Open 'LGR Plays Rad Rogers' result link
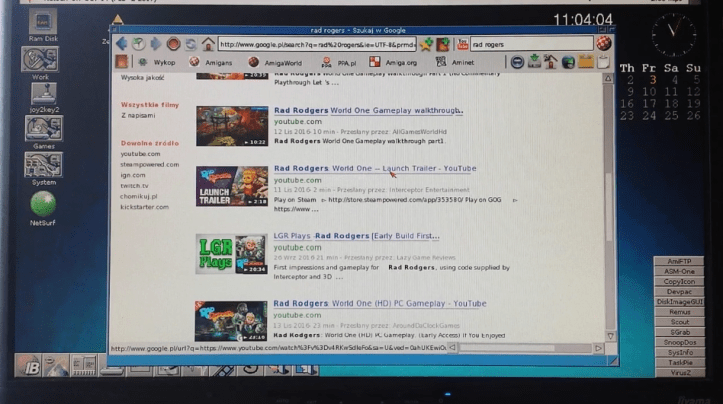 tap(356, 236)
